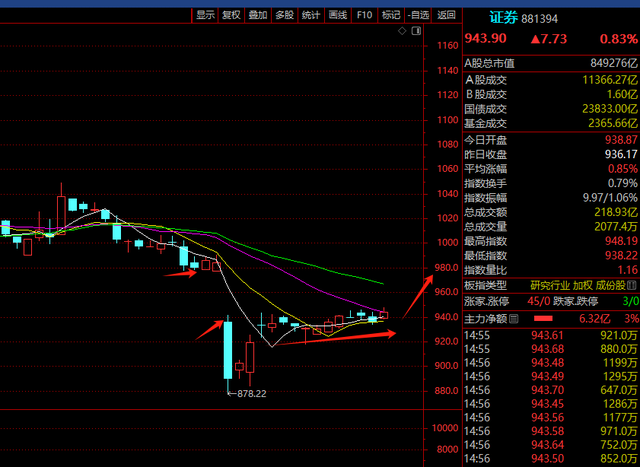Click 主力净额 amount 6.32亿
The image size is (640, 467).
click(594, 318)
